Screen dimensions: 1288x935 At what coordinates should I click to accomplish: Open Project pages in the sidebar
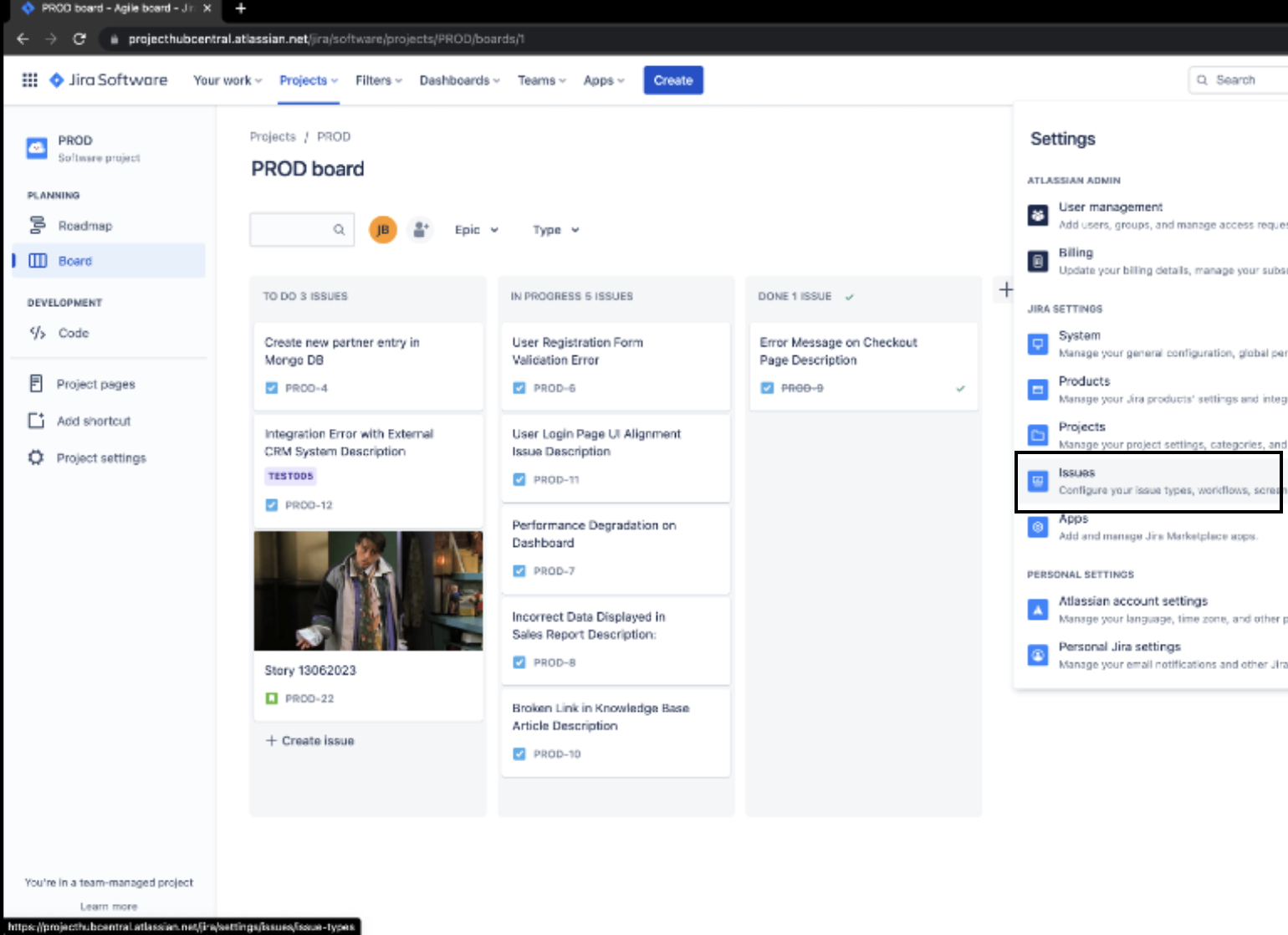click(x=109, y=384)
